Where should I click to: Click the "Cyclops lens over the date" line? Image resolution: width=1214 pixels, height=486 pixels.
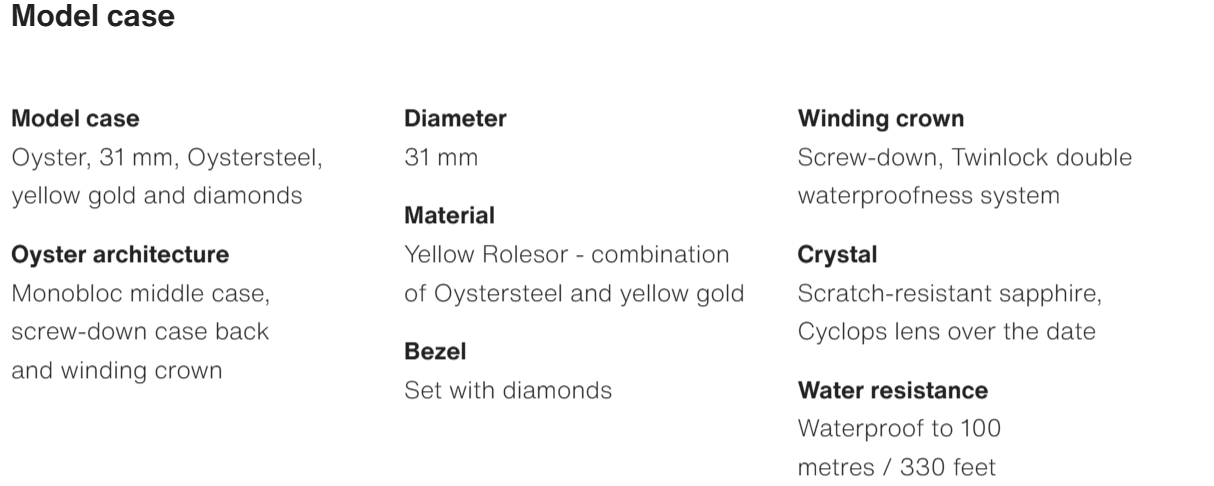946,332
